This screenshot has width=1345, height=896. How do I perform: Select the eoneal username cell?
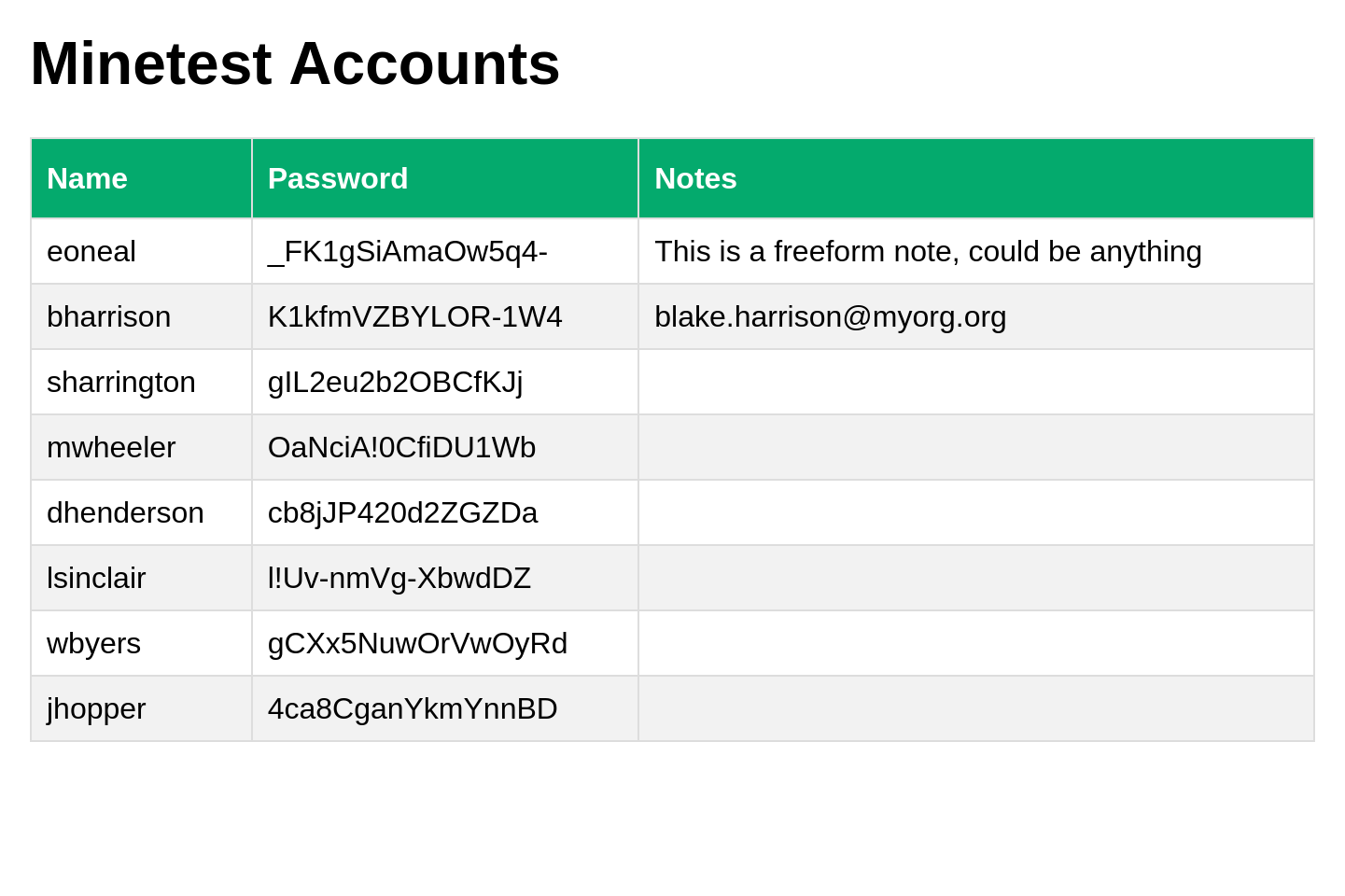pos(91,251)
